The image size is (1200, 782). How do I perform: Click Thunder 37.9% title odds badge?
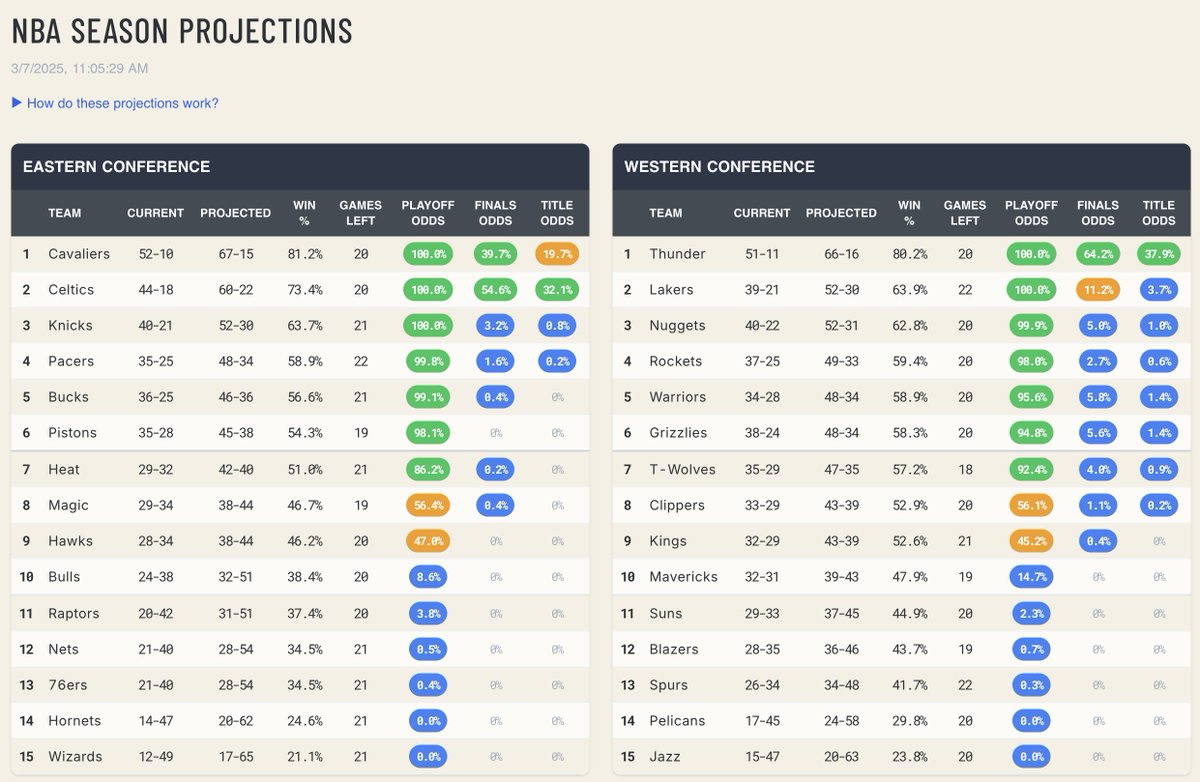[x=1159, y=254]
